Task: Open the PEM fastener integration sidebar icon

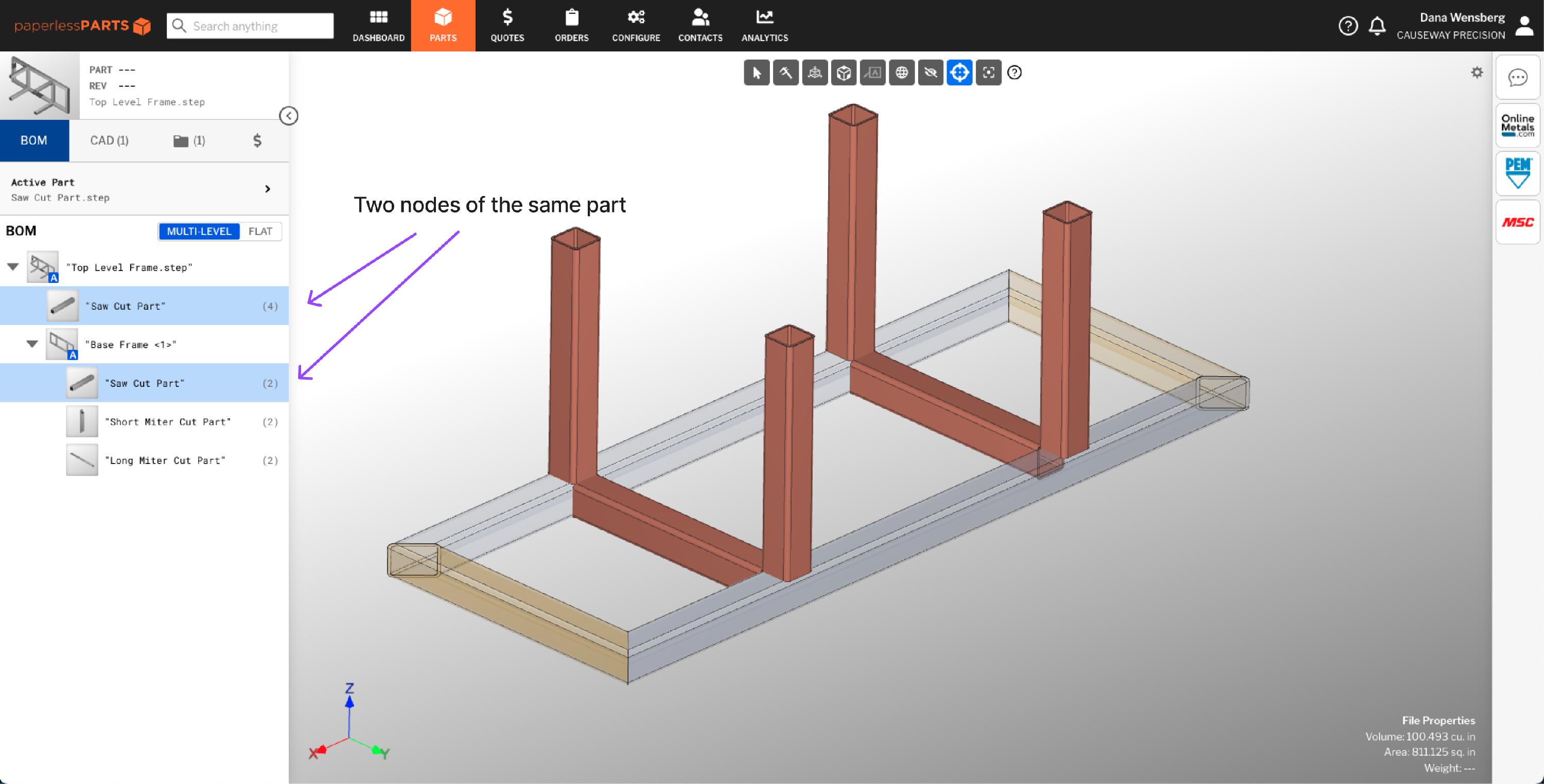Action: point(1518,173)
